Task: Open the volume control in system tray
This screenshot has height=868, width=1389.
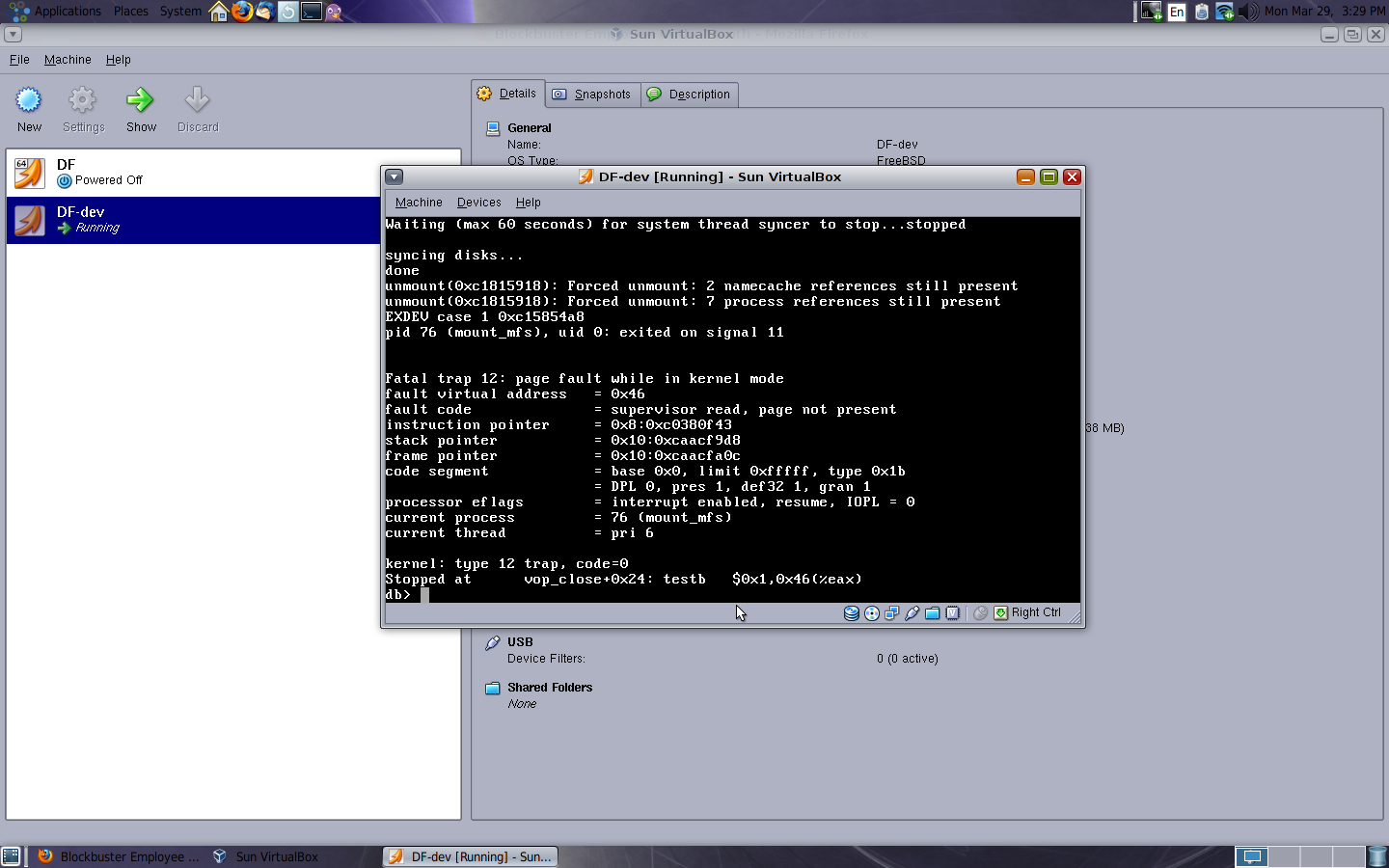Action: pos(1248,12)
